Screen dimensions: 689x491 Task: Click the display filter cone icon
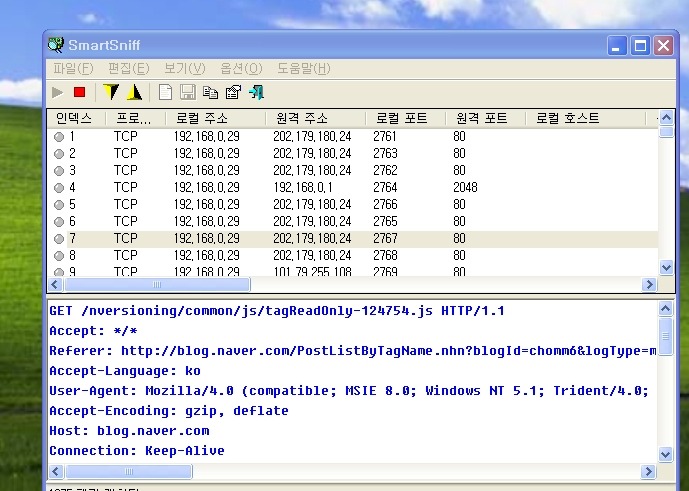coord(134,93)
